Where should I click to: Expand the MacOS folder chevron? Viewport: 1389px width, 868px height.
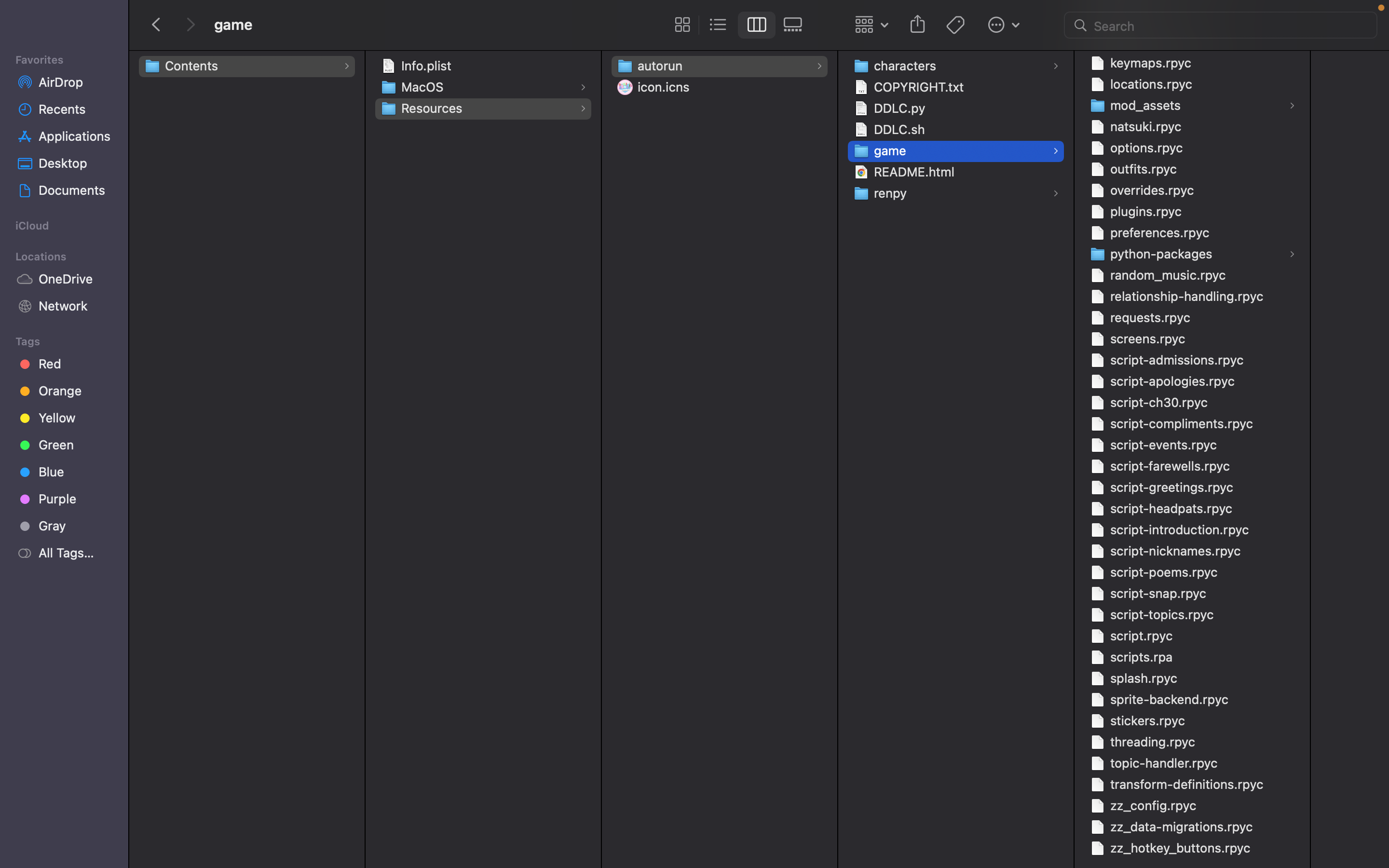[x=583, y=87]
